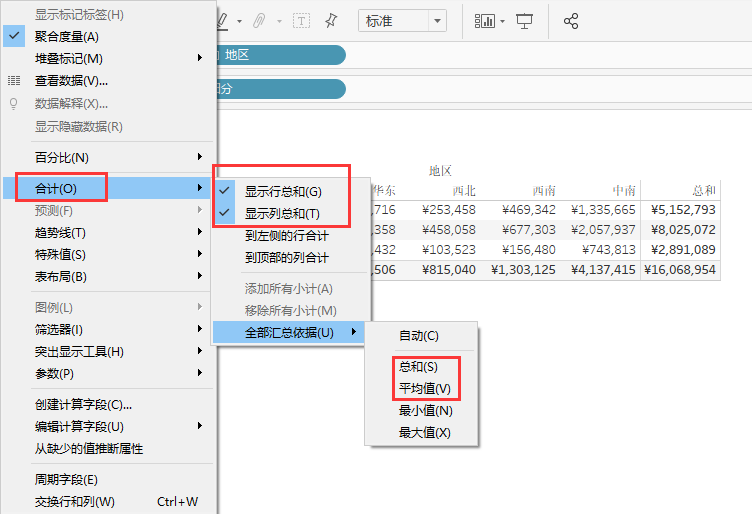Open 全部汇总依据(U) submenu

pos(289,332)
